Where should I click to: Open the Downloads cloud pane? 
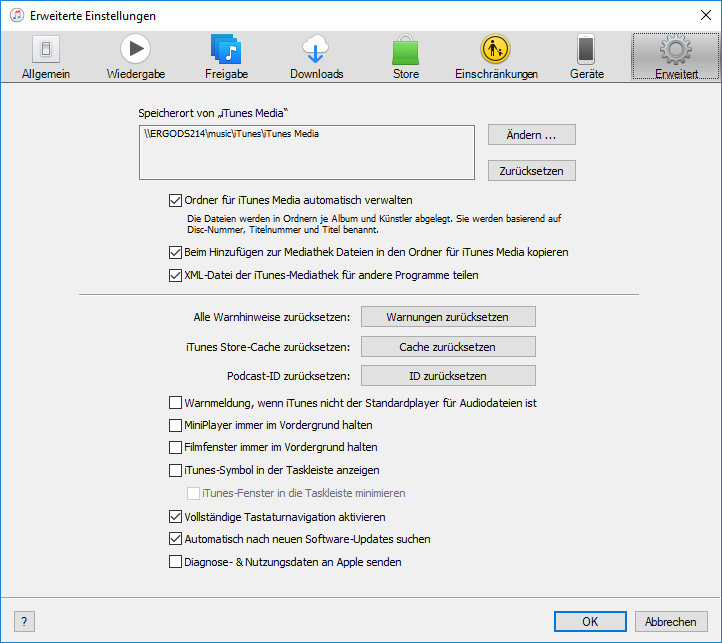pyautogui.click(x=316, y=57)
